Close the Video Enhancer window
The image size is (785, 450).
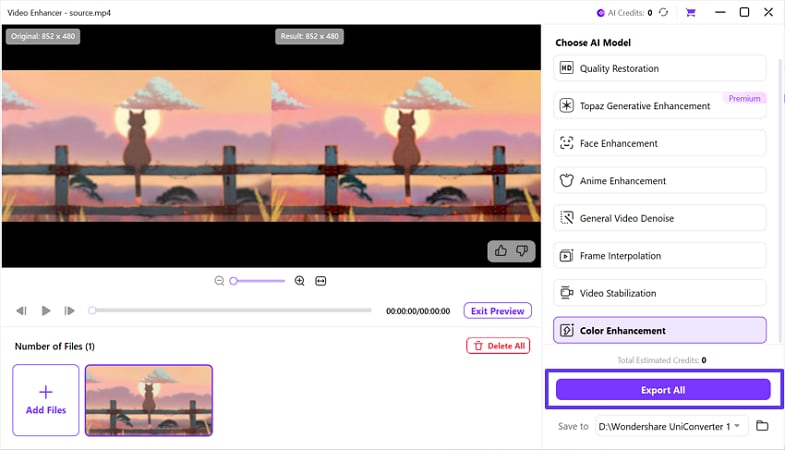(x=768, y=12)
